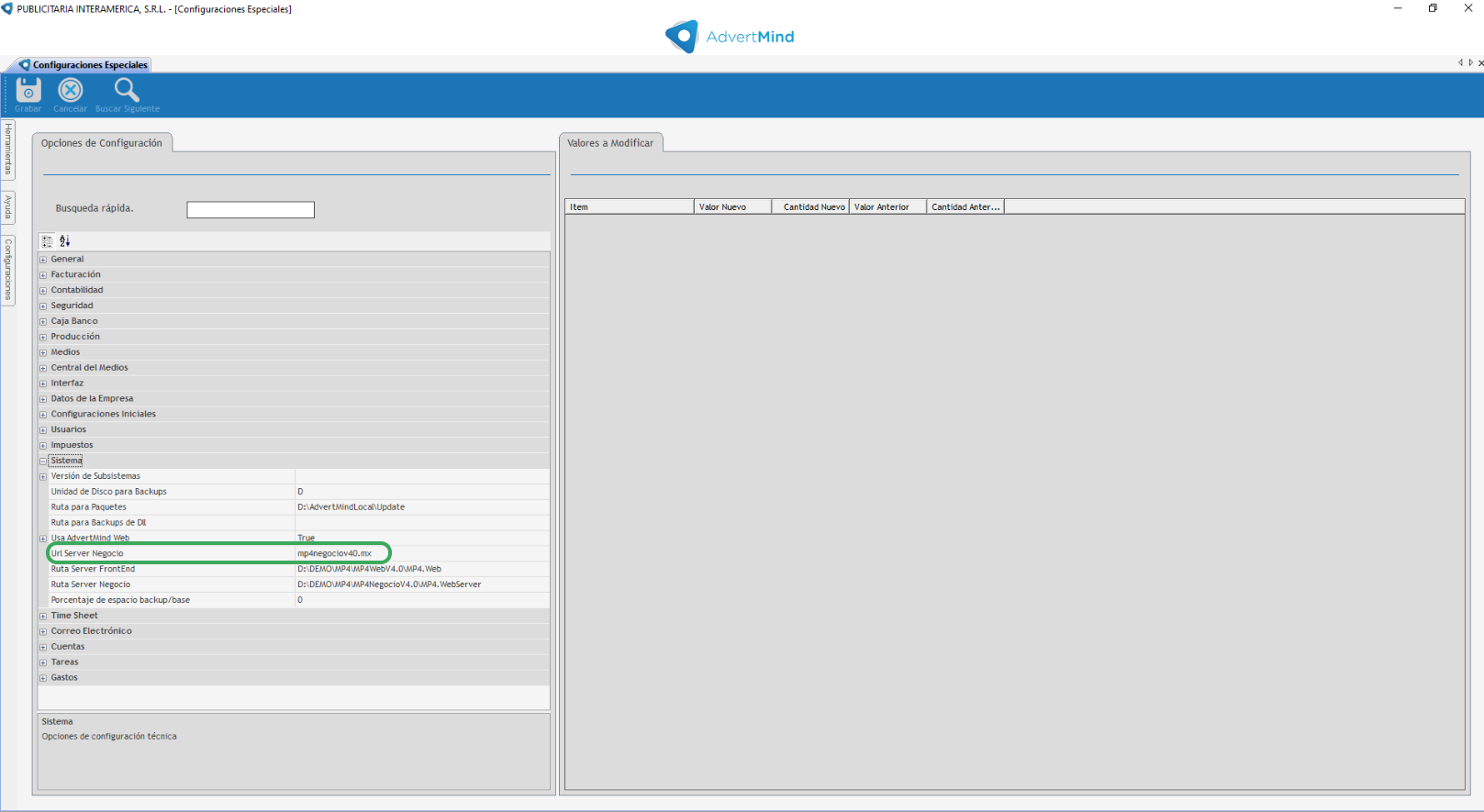Image resolution: width=1484 pixels, height=812 pixels.
Task: Expand the Facturación category
Action: (x=43, y=275)
